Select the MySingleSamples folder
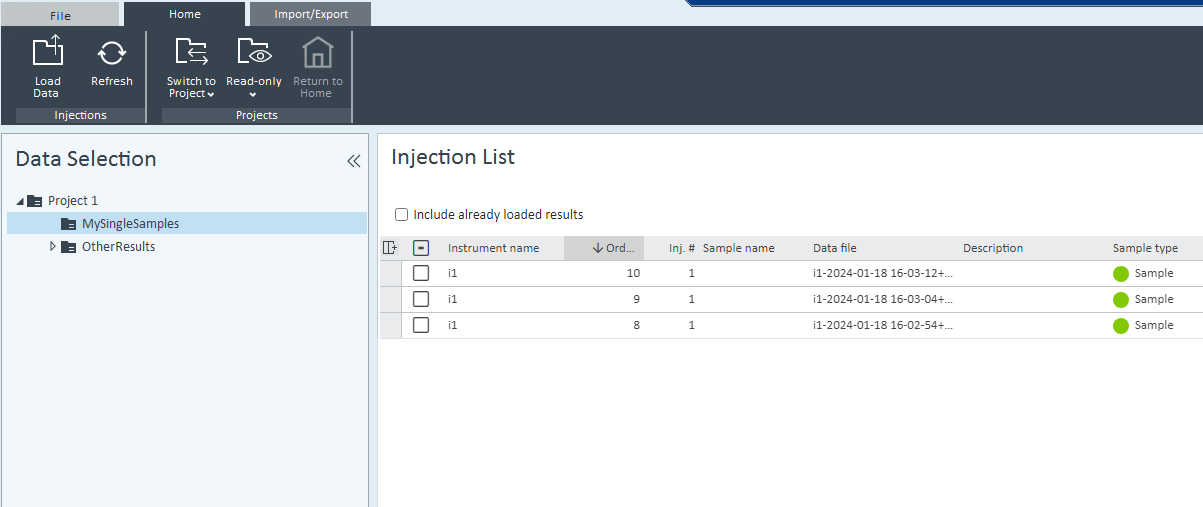Image resolution: width=1203 pixels, height=507 pixels. (130, 223)
